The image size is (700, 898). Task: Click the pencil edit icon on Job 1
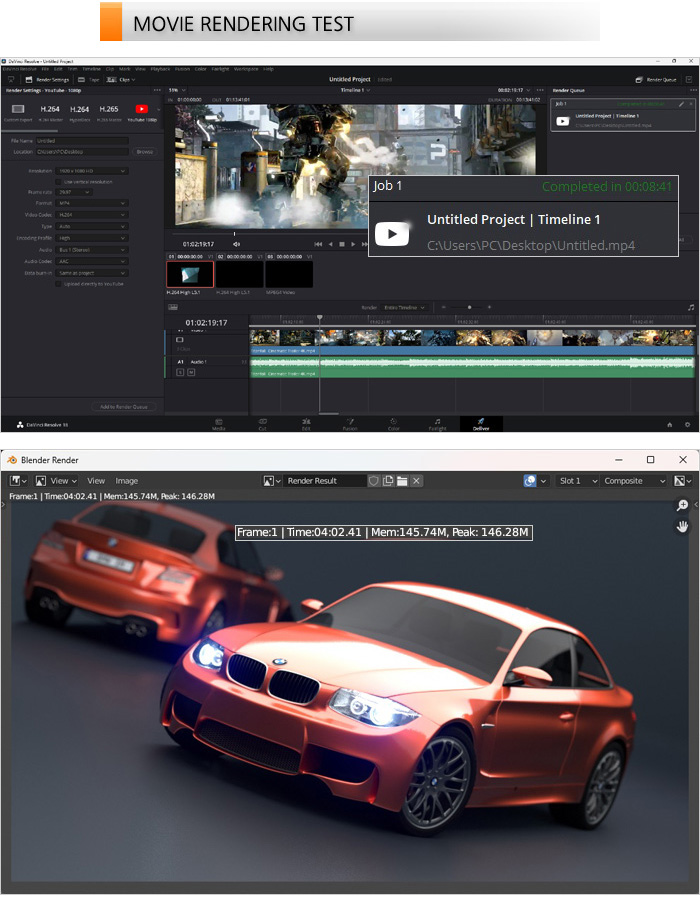681,103
